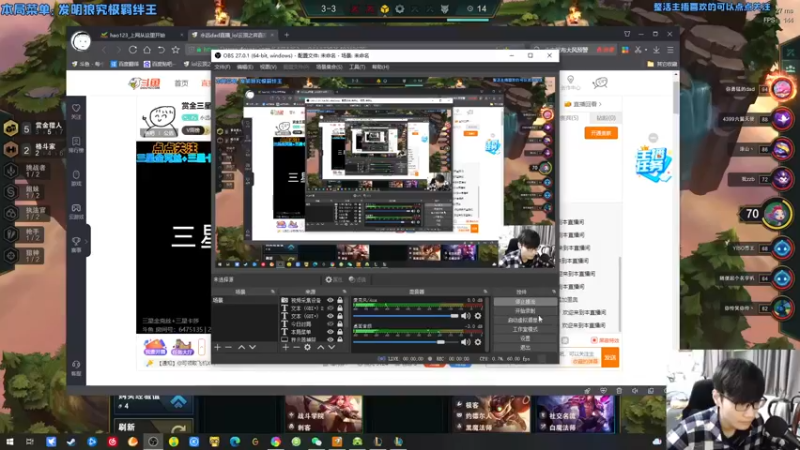
Task: Mute the microphone/Aux mixer channel
Action: [x=466, y=316]
